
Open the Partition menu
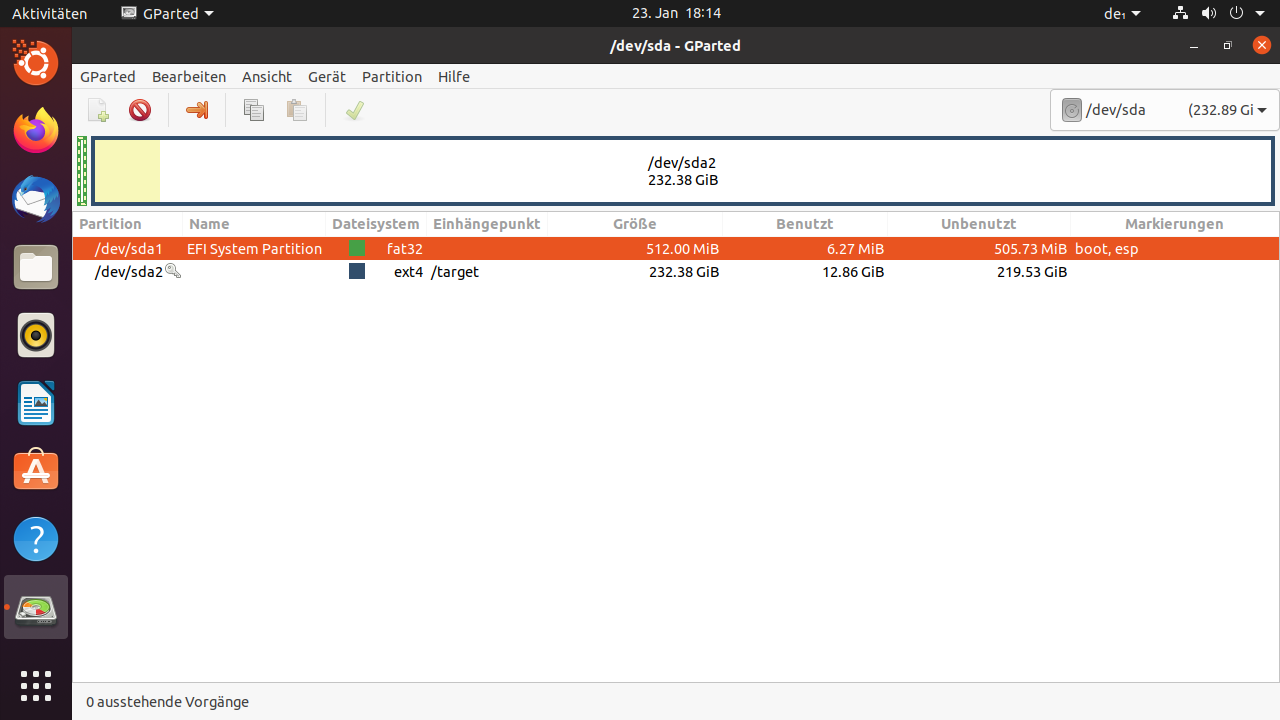(392, 77)
